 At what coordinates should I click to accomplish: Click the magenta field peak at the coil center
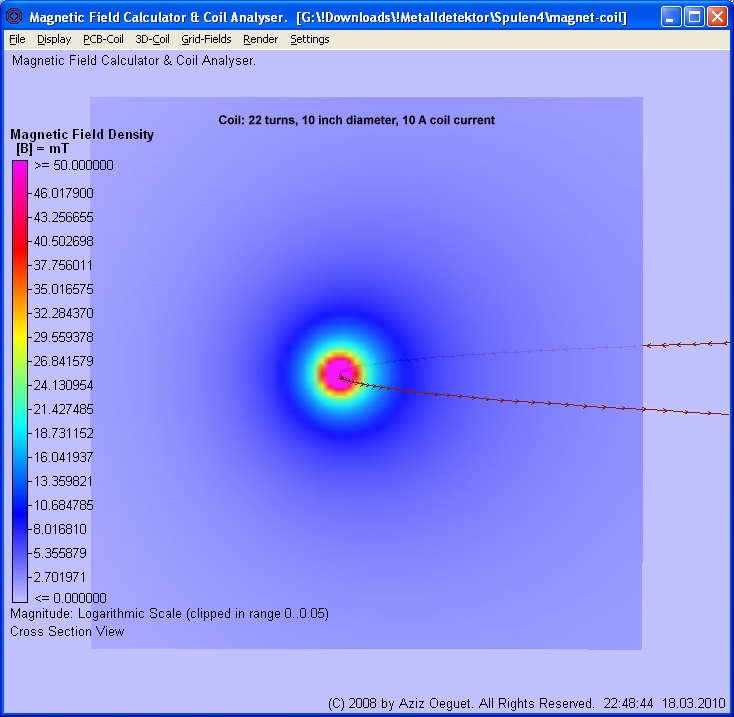point(339,373)
